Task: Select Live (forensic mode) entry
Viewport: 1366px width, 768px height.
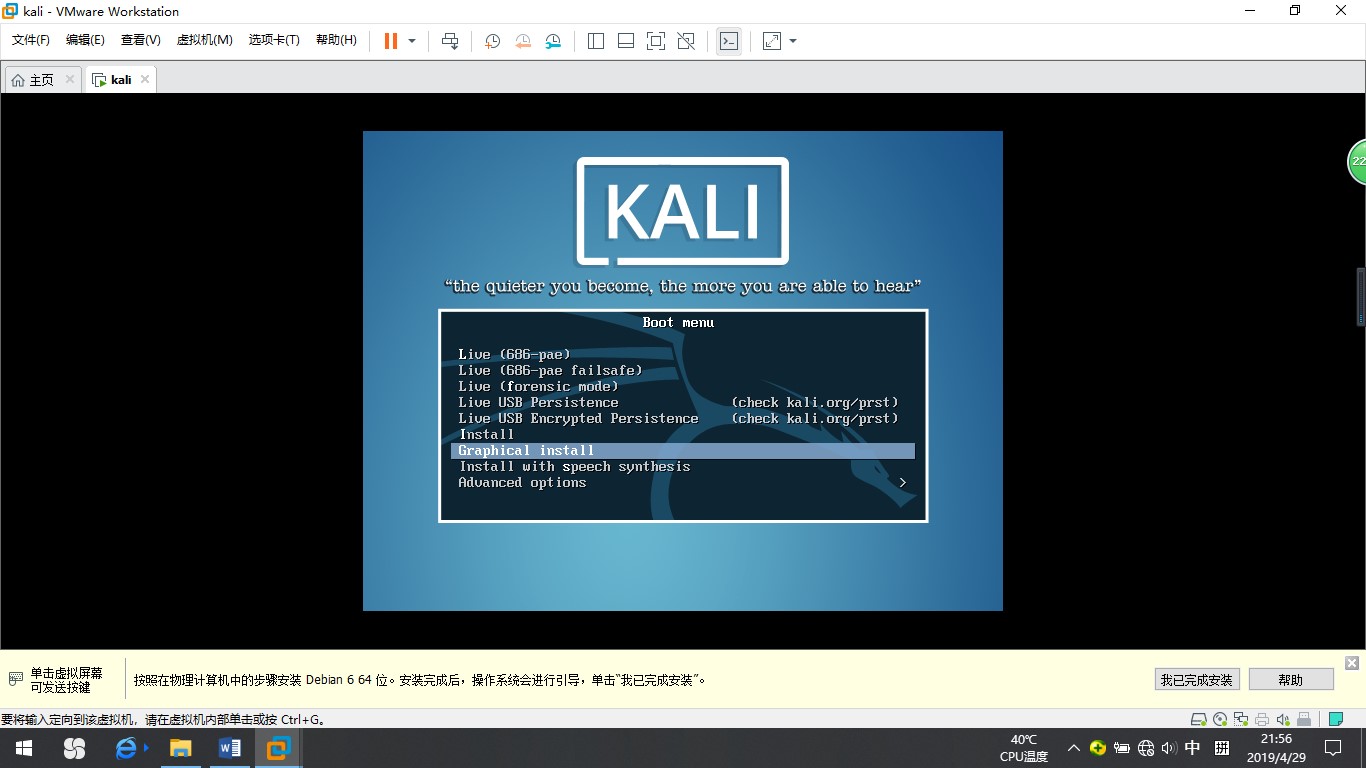Action: pos(538,386)
